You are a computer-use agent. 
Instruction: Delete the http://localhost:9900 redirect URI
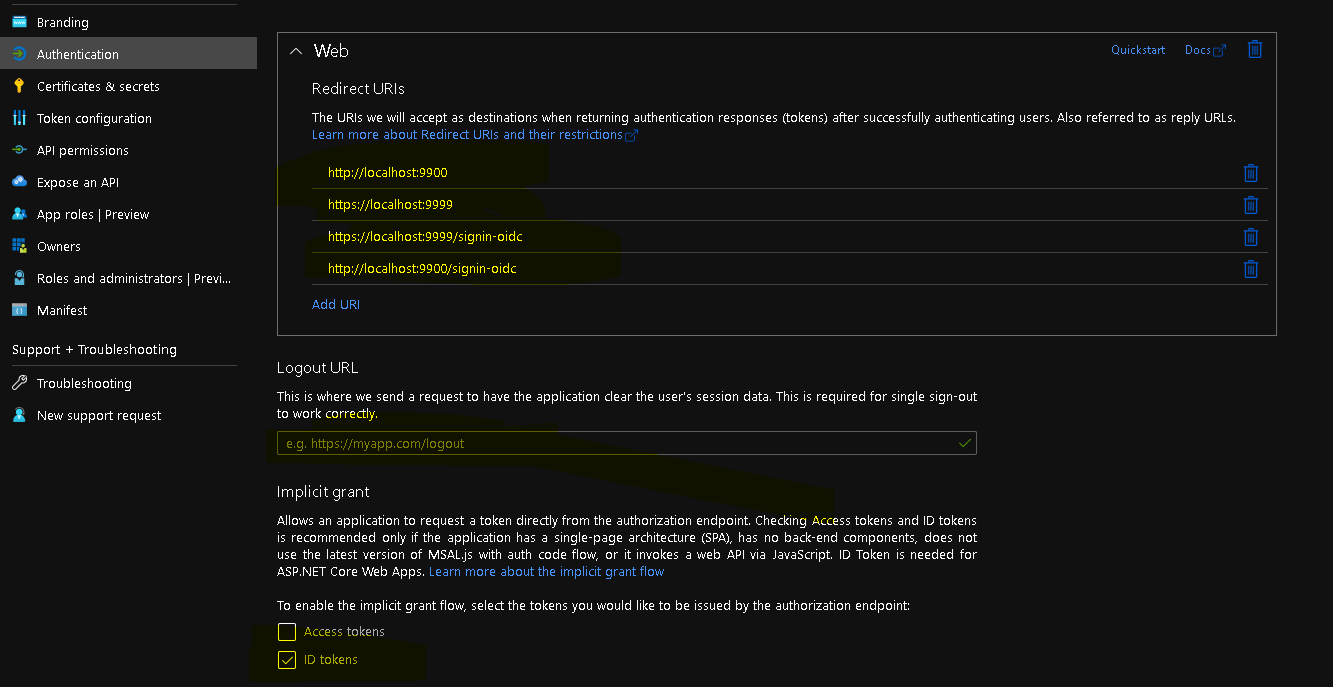(1250, 173)
